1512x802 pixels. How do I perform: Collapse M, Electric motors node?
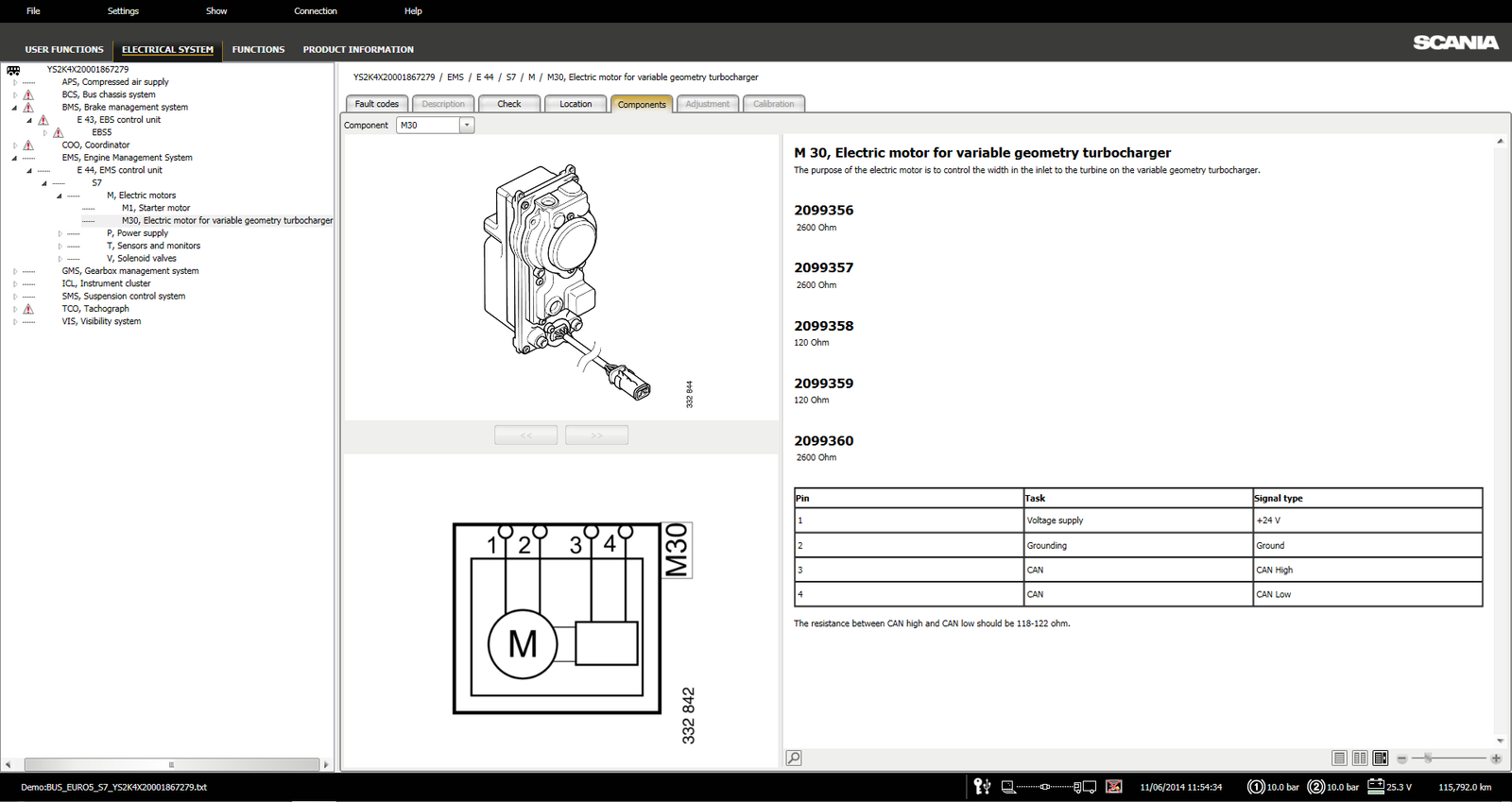60,196
